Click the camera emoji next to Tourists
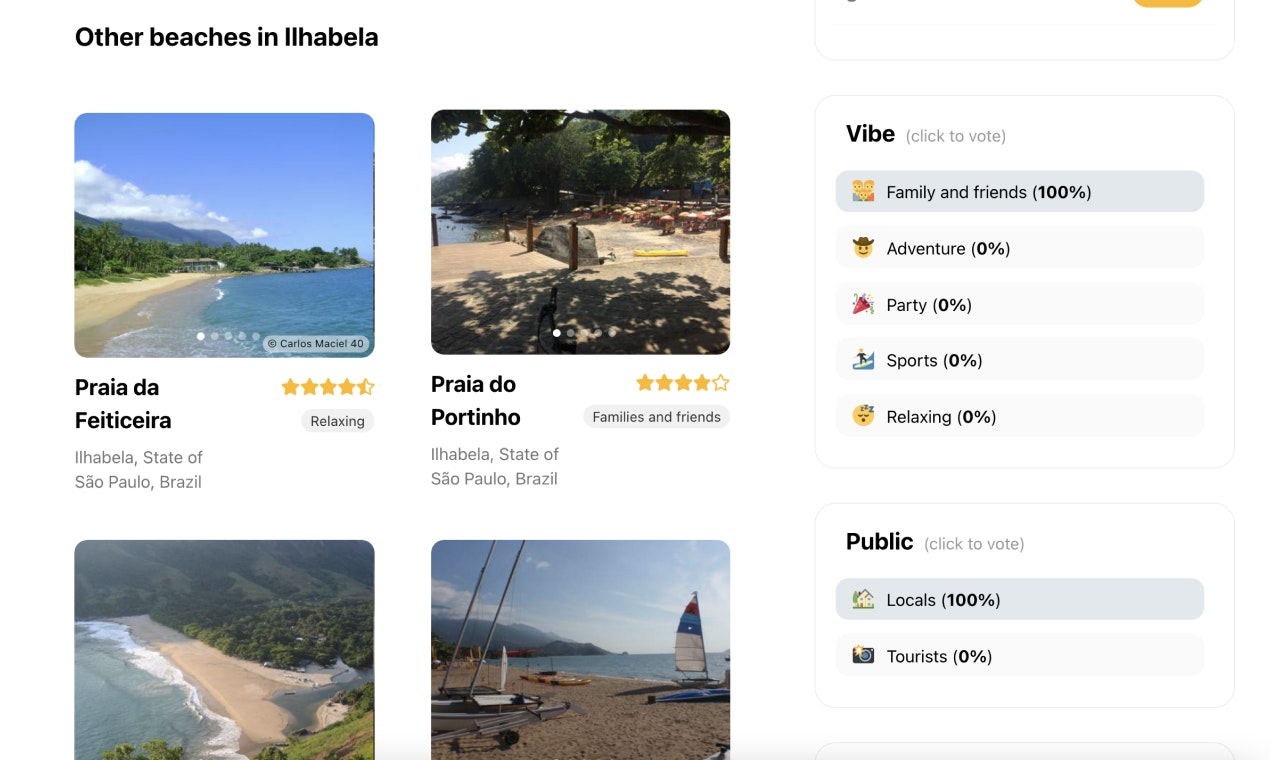Screen dimensions: 1270x760 (864, 655)
